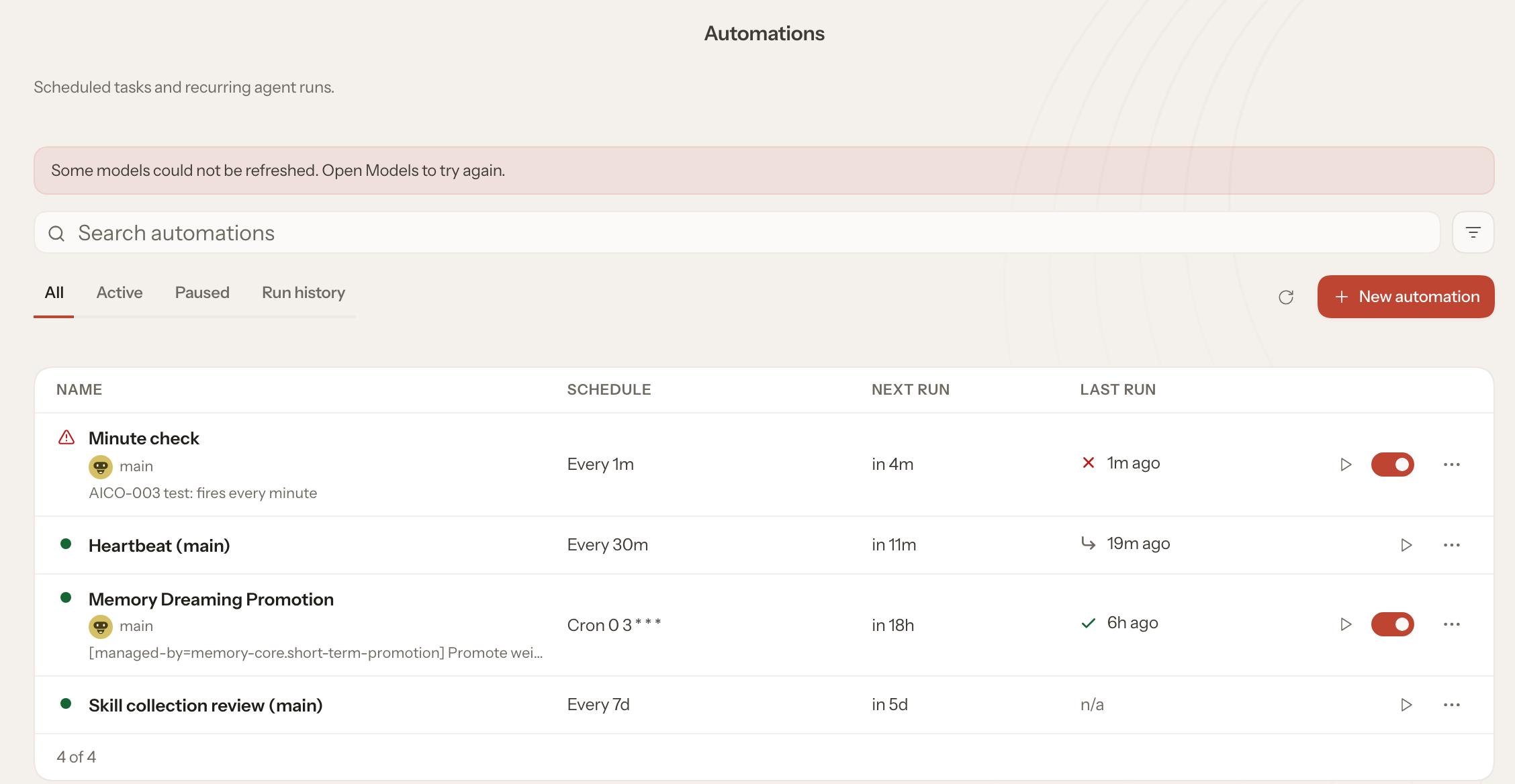Screen dimensions: 1515x784
Task: Open more options for Memory Dreaming Promotion
Action: [x=1452, y=624]
